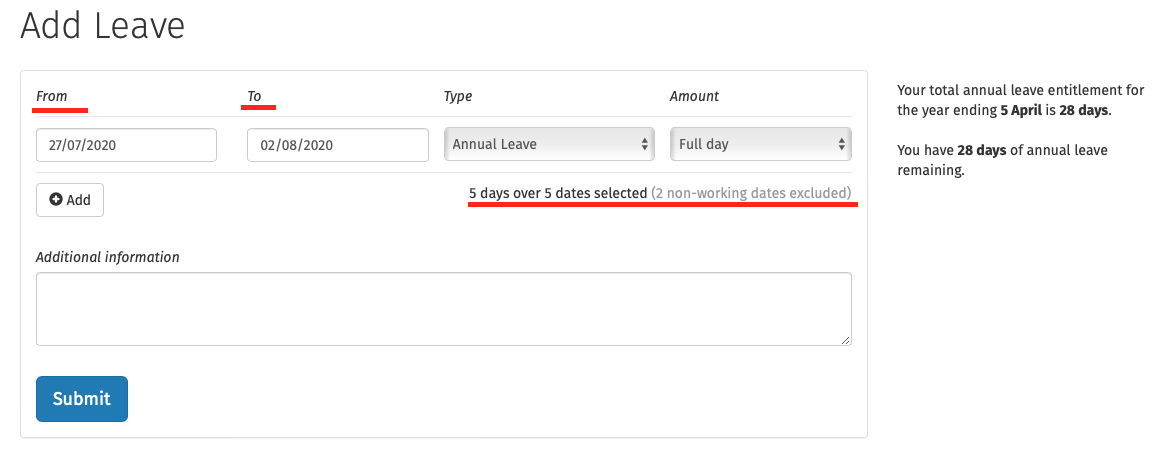
Task: Click the Amount column label
Action: (x=694, y=96)
